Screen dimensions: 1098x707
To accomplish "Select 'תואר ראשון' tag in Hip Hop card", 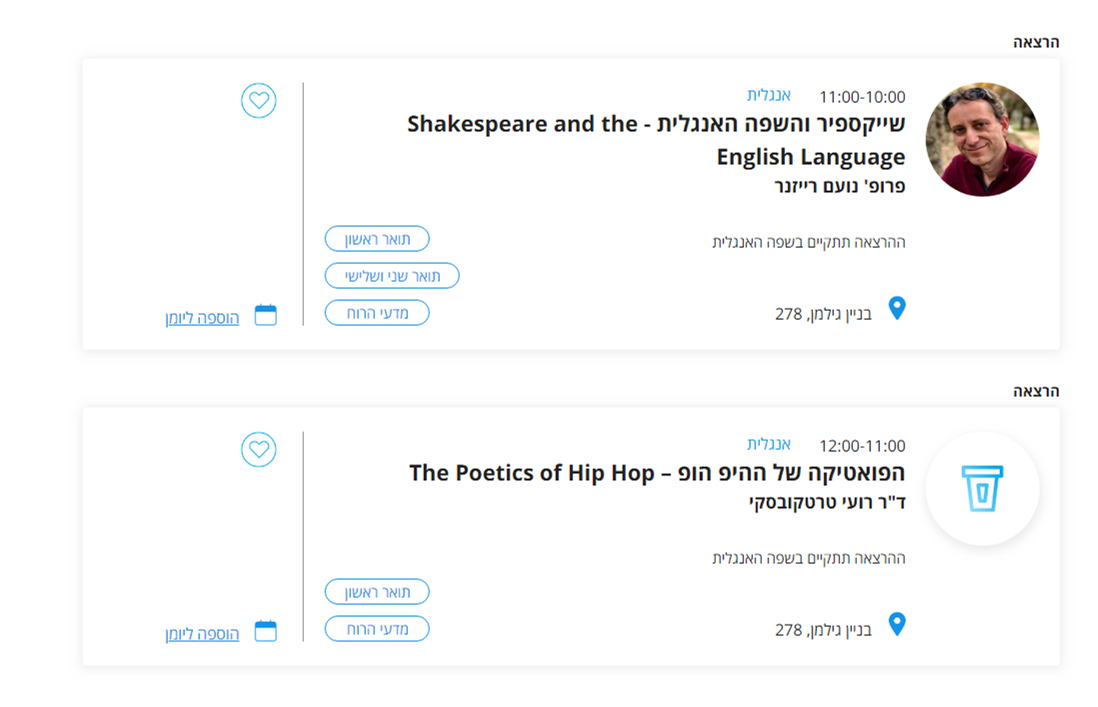I will [x=377, y=592].
